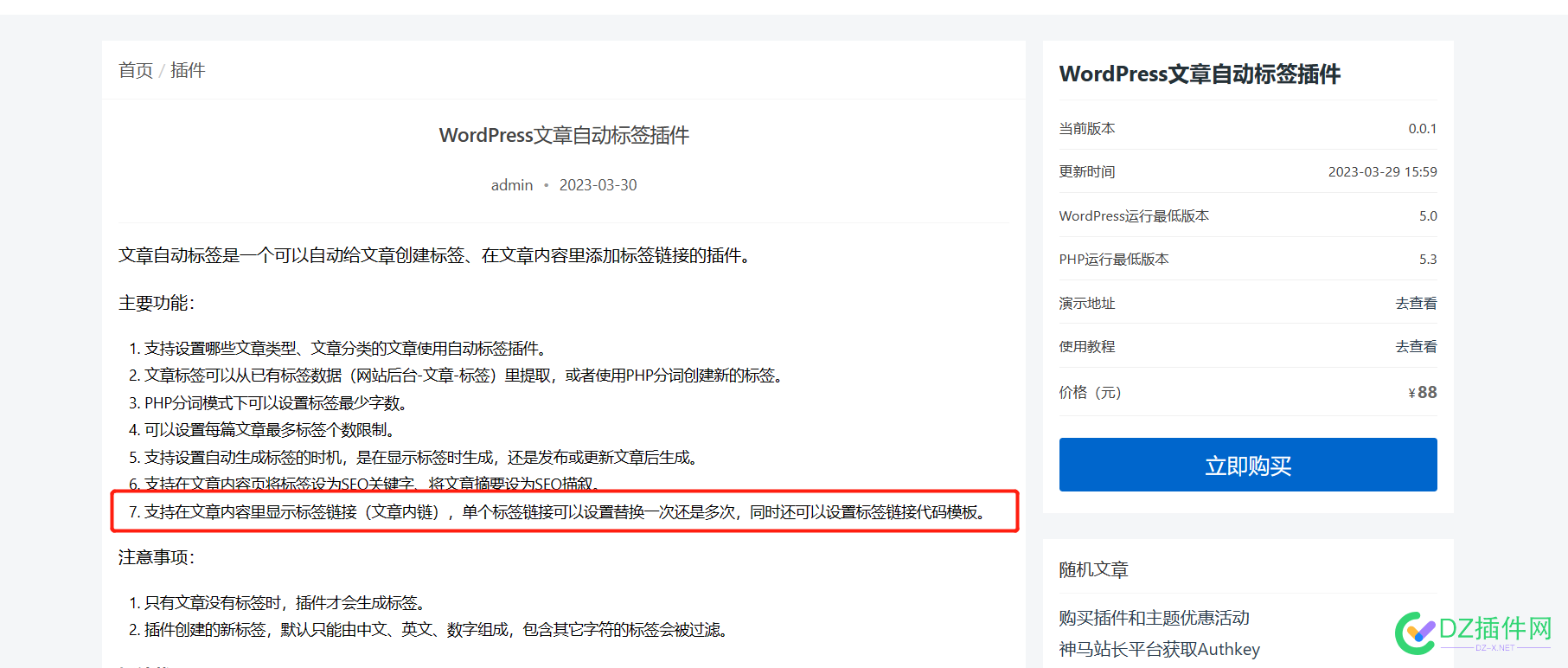1568x668 pixels.
Task: Click the PHP minimum version value 5.3
Action: point(1428,260)
